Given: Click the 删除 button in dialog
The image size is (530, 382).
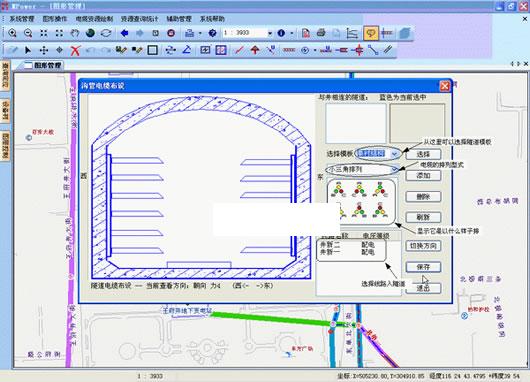Looking at the screenshot, I should (423, 197).
